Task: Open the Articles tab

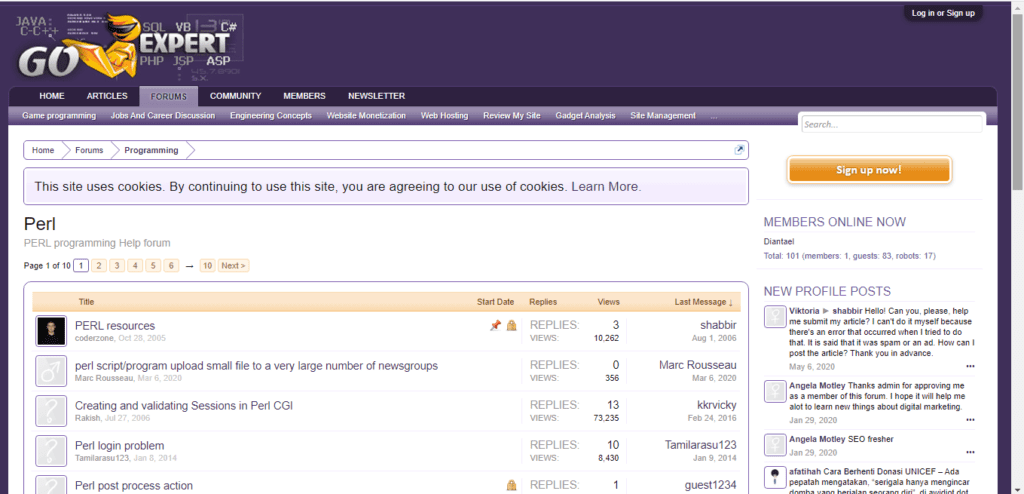Action: coord(107,96)
